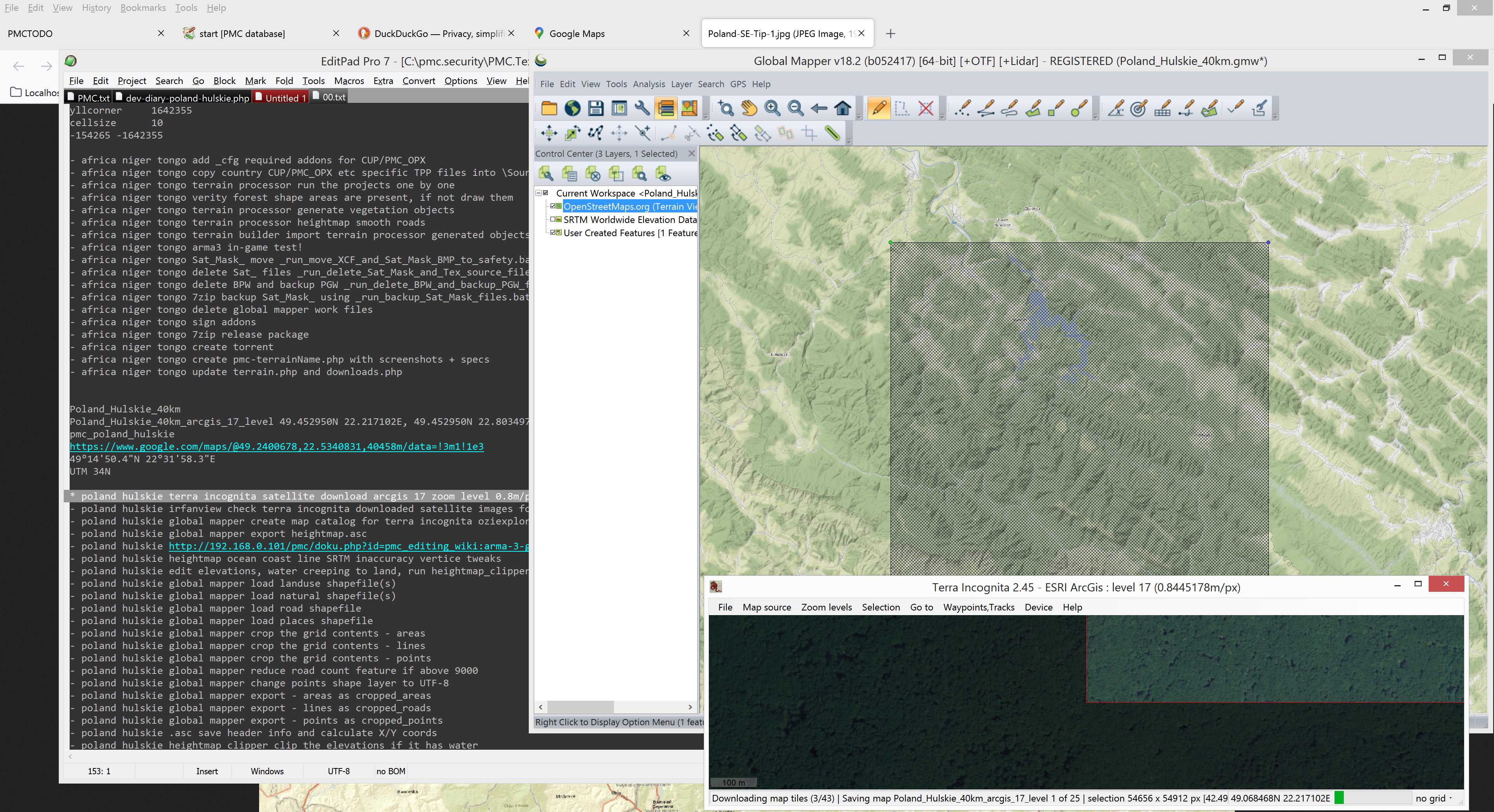Select the Create Point Features tool
Image resolution: width=1494 pixels, height=812 pixels.
pos(963,109)
